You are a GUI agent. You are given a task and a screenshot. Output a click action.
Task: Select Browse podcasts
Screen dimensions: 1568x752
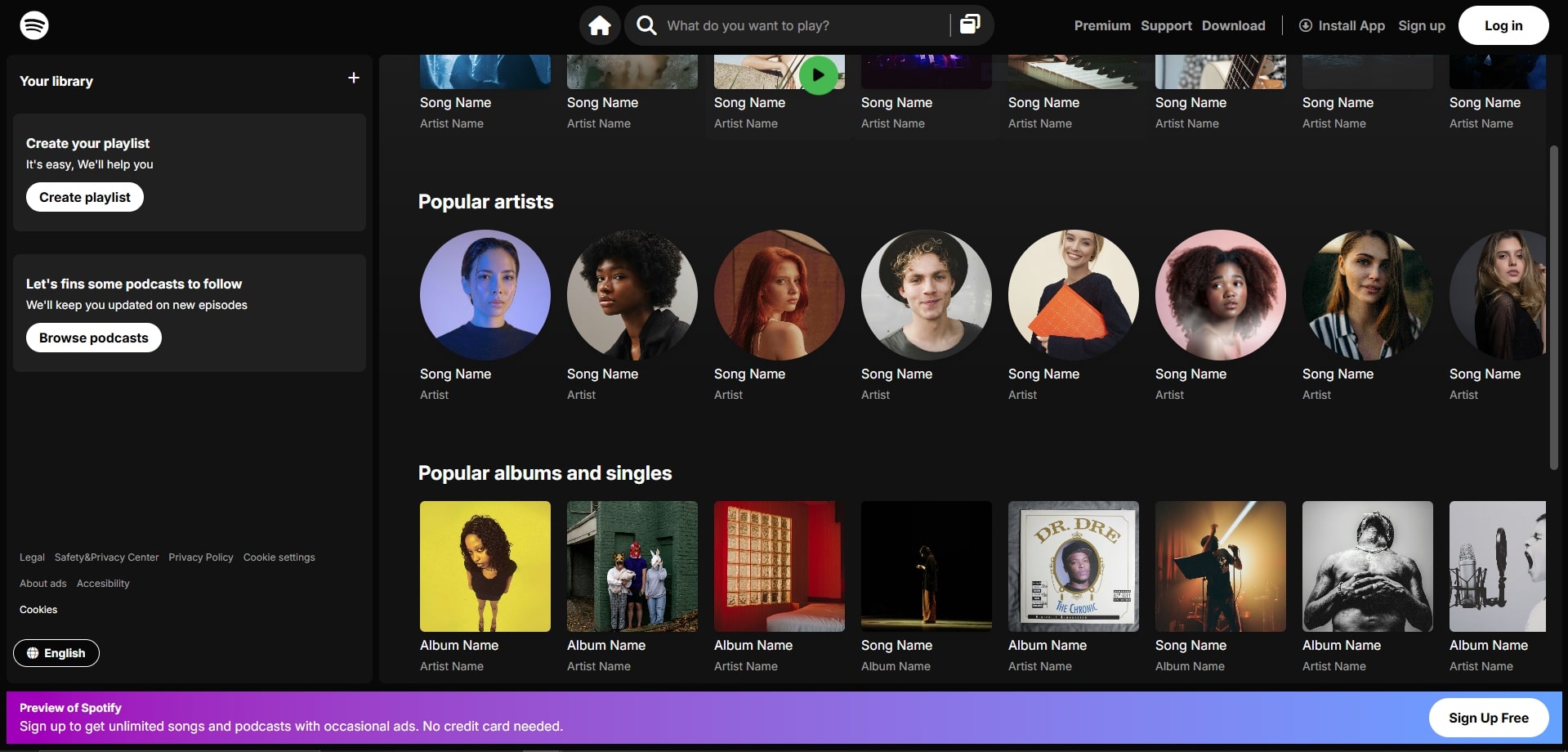click(93, 338)
